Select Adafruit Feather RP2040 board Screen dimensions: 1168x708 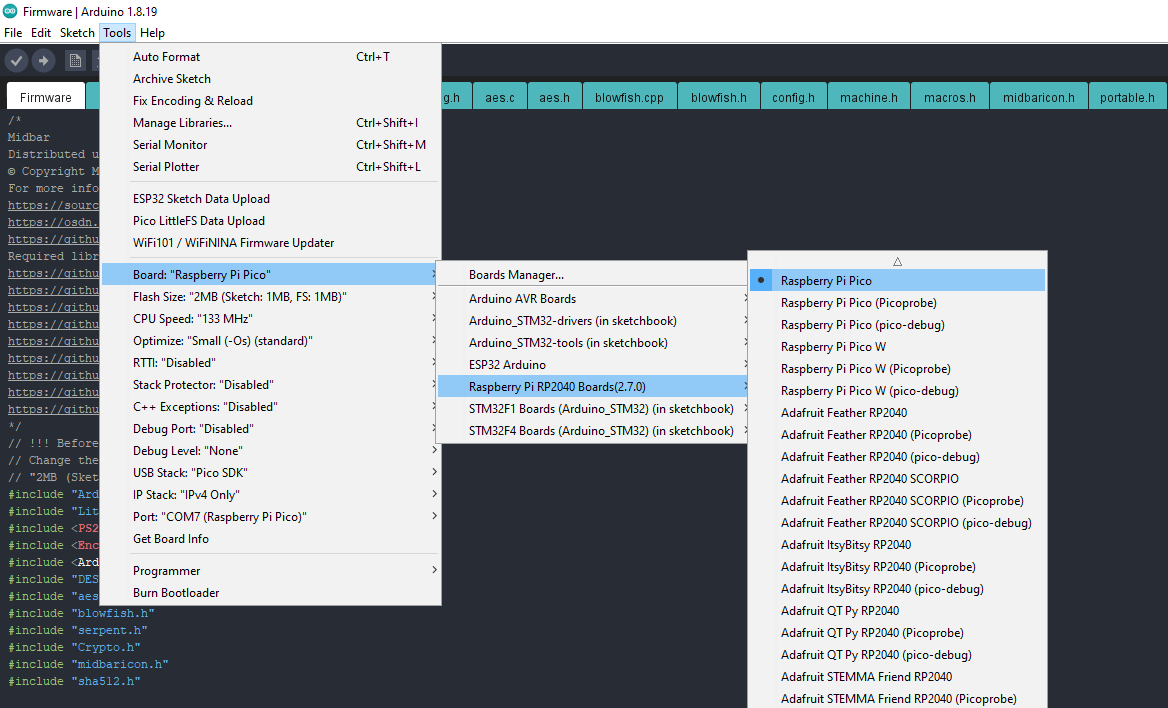pyautogui.click(x=898, y=413)
